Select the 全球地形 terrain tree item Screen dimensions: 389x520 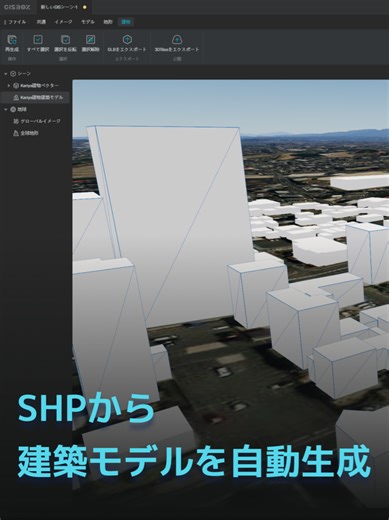26,133
